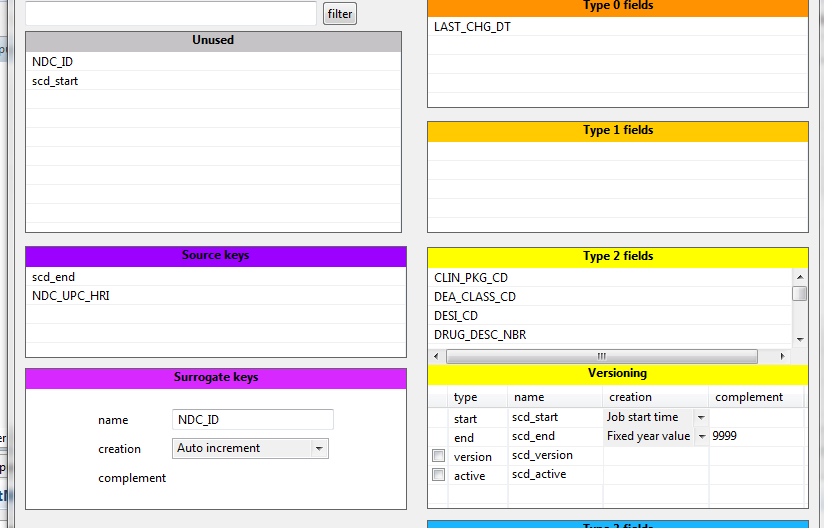Click the scd_version name cell

(555, 455)
